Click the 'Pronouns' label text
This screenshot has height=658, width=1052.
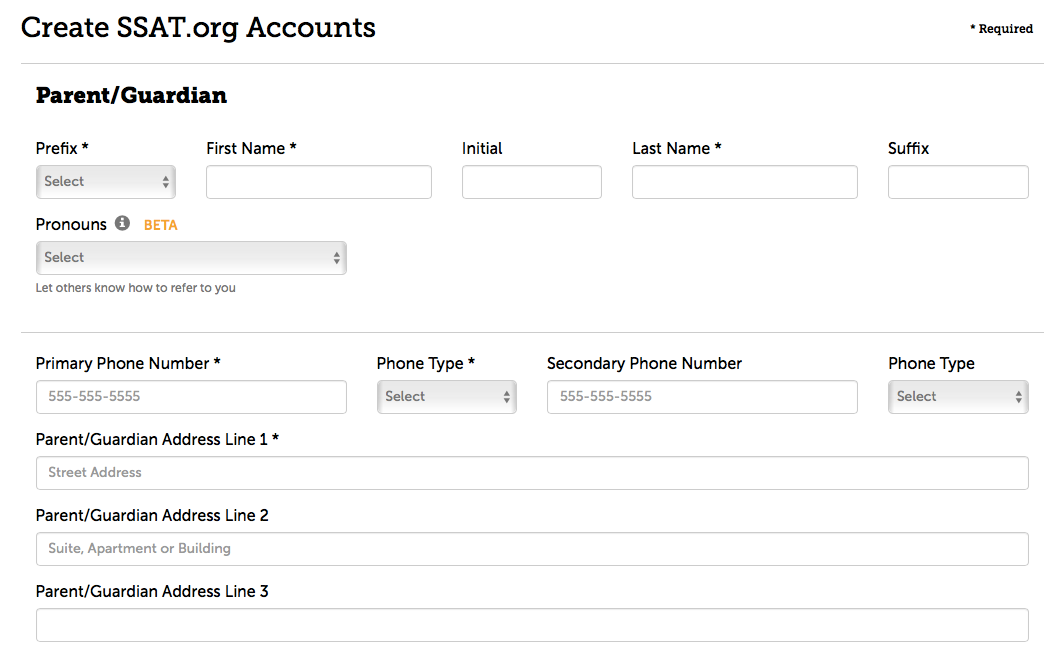click(71, 225)
